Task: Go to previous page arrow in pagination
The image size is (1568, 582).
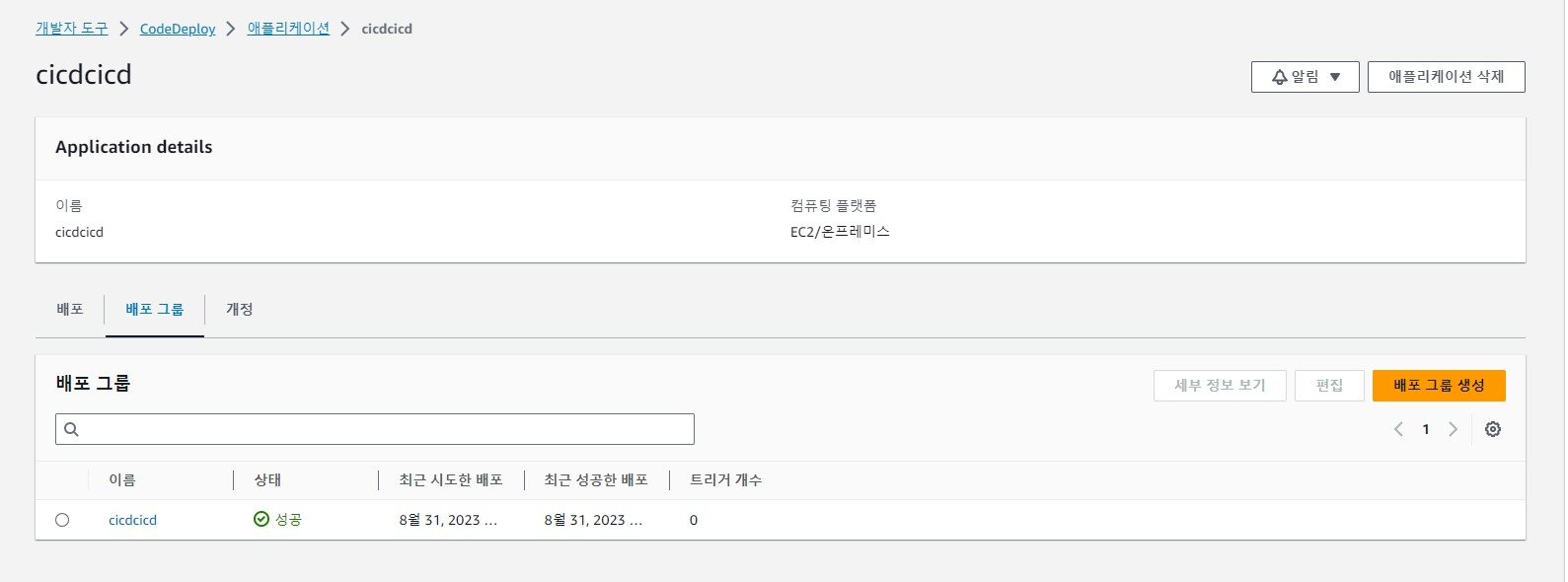Action: (x=1398, y=429)
